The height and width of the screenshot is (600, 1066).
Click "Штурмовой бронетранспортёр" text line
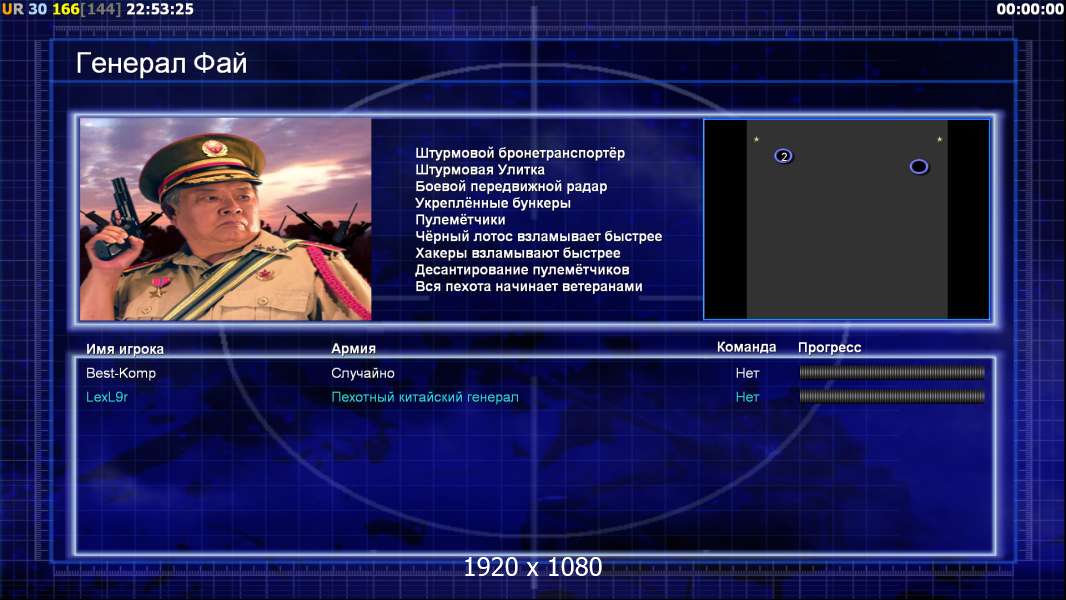(520, 153)
